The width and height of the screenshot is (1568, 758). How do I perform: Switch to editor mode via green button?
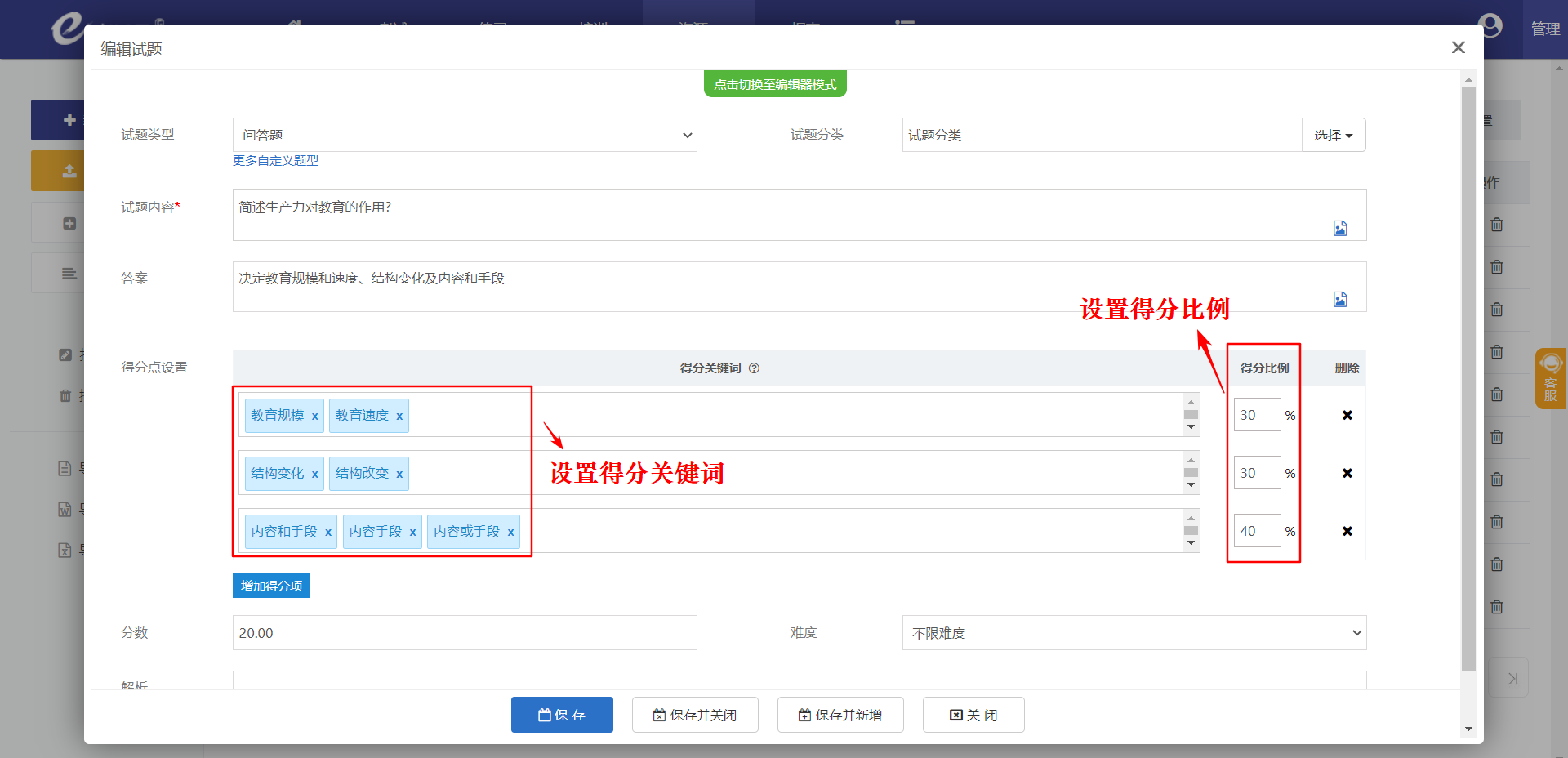click(775, 84)
